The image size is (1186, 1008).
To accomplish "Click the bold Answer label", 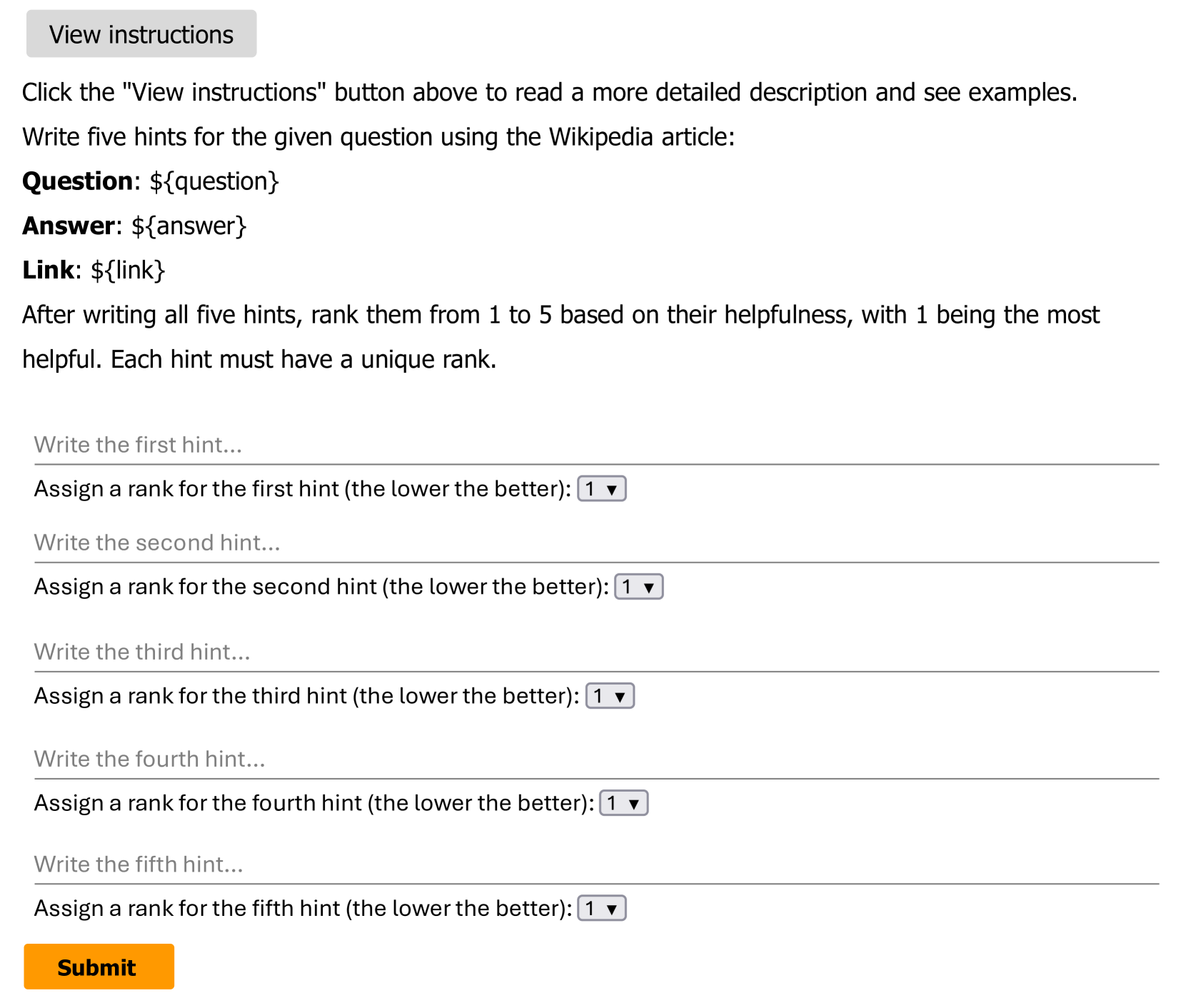I will pos(69,226).
